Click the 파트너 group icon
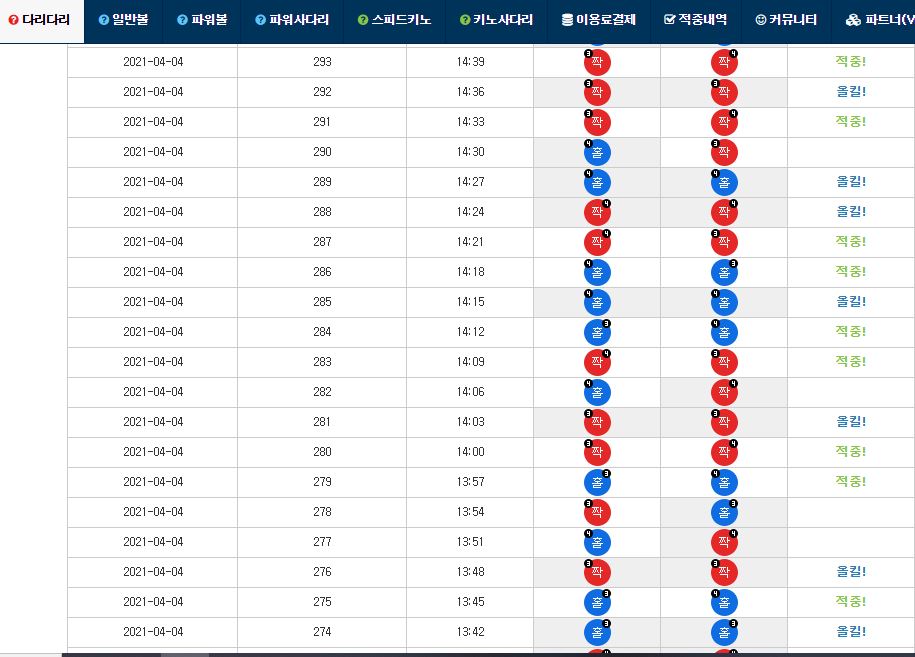The image size is (915, 657). pyautogui.click(x=853, y=20)
